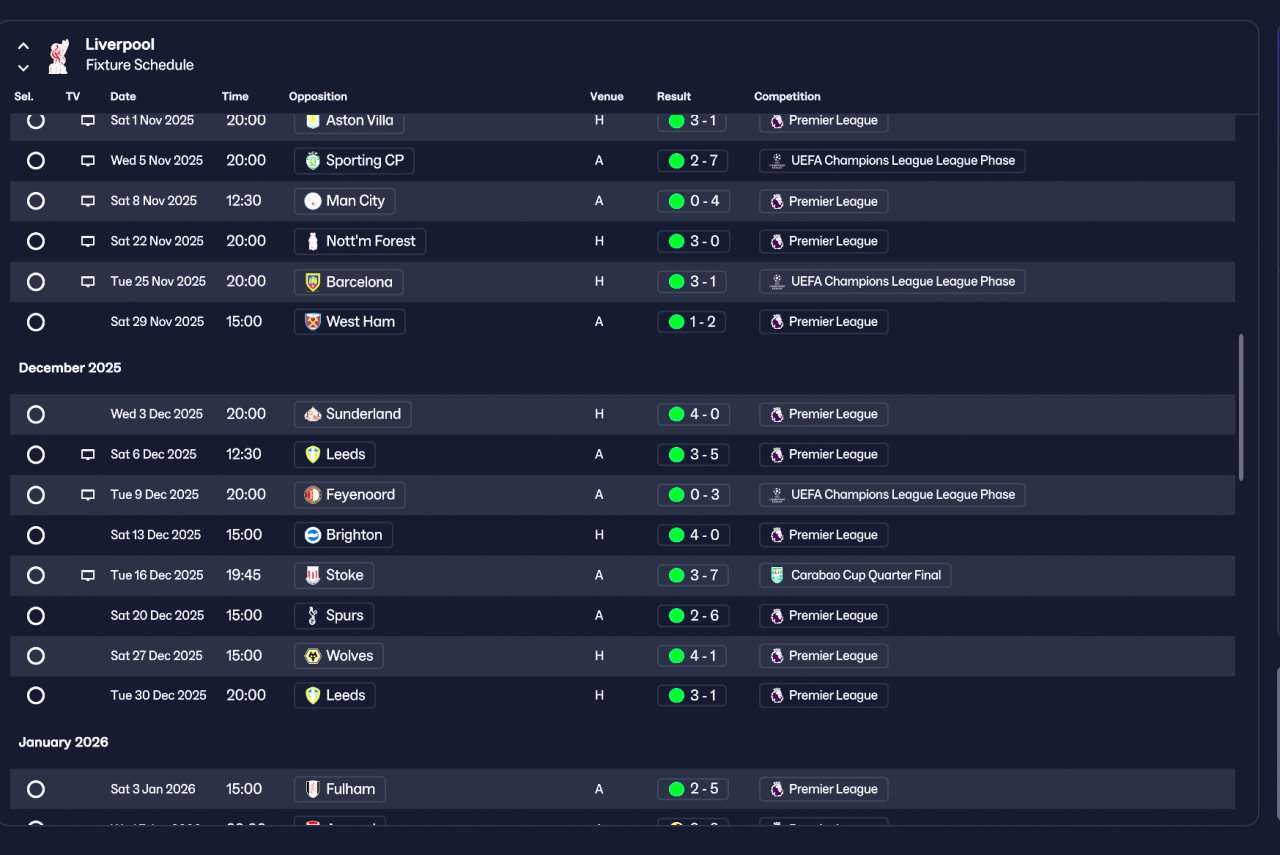Click Premier League logo in Sunderland row

coord(777,414)
